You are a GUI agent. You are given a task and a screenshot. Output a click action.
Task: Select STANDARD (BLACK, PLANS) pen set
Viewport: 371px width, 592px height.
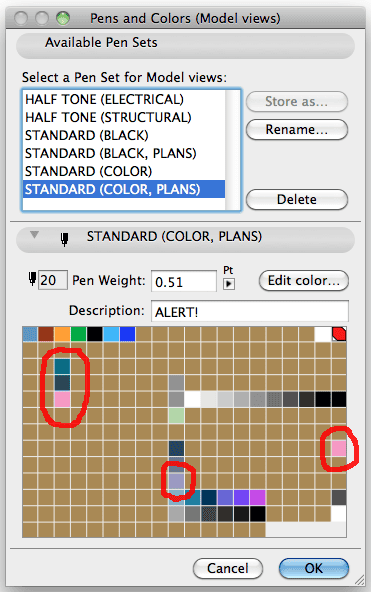(111, 153)
